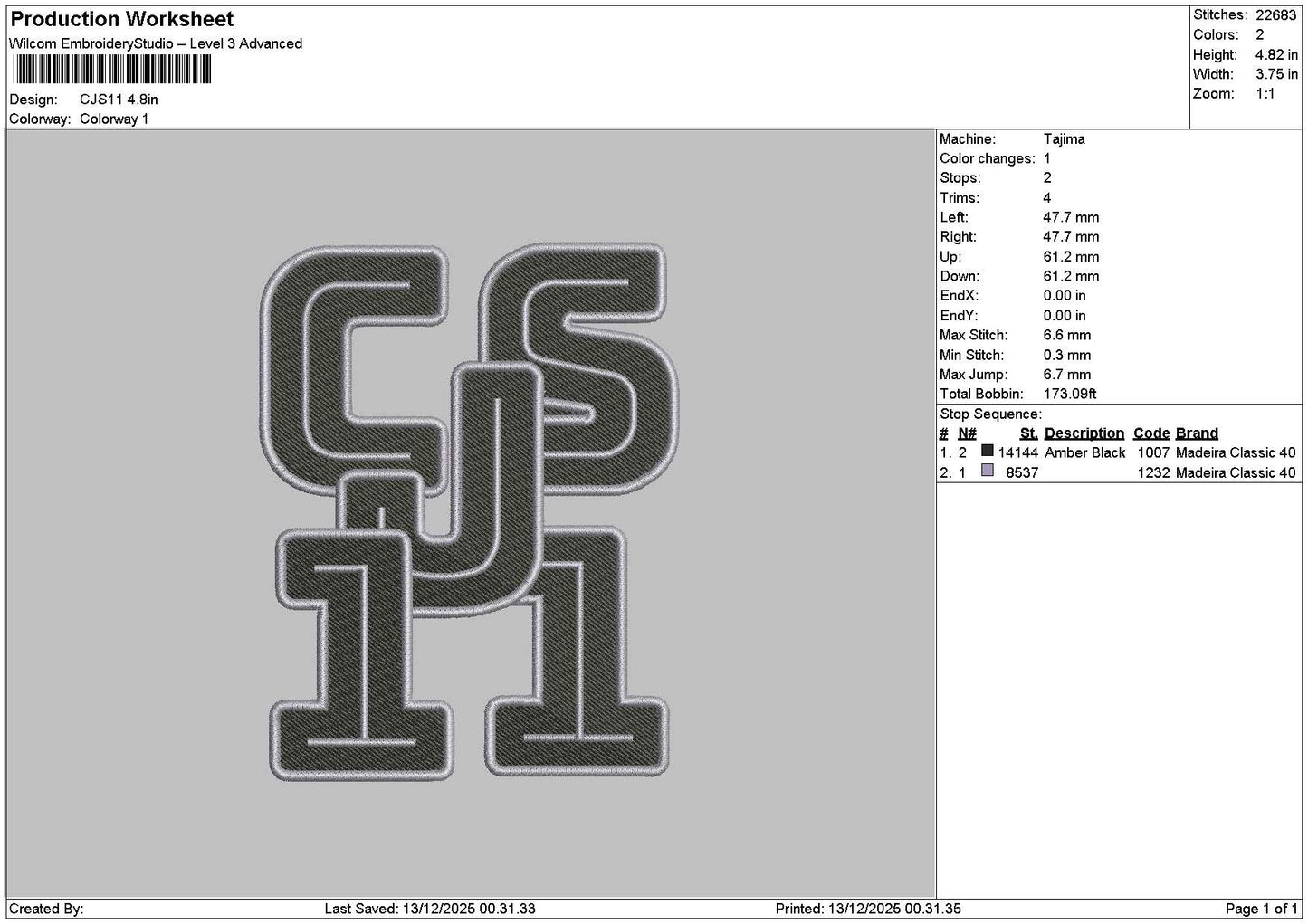Click thread code 1232
Image resolution: width=1308 pixels, height=924 pixels.
pyautogui.click(x=1153, y=472)
